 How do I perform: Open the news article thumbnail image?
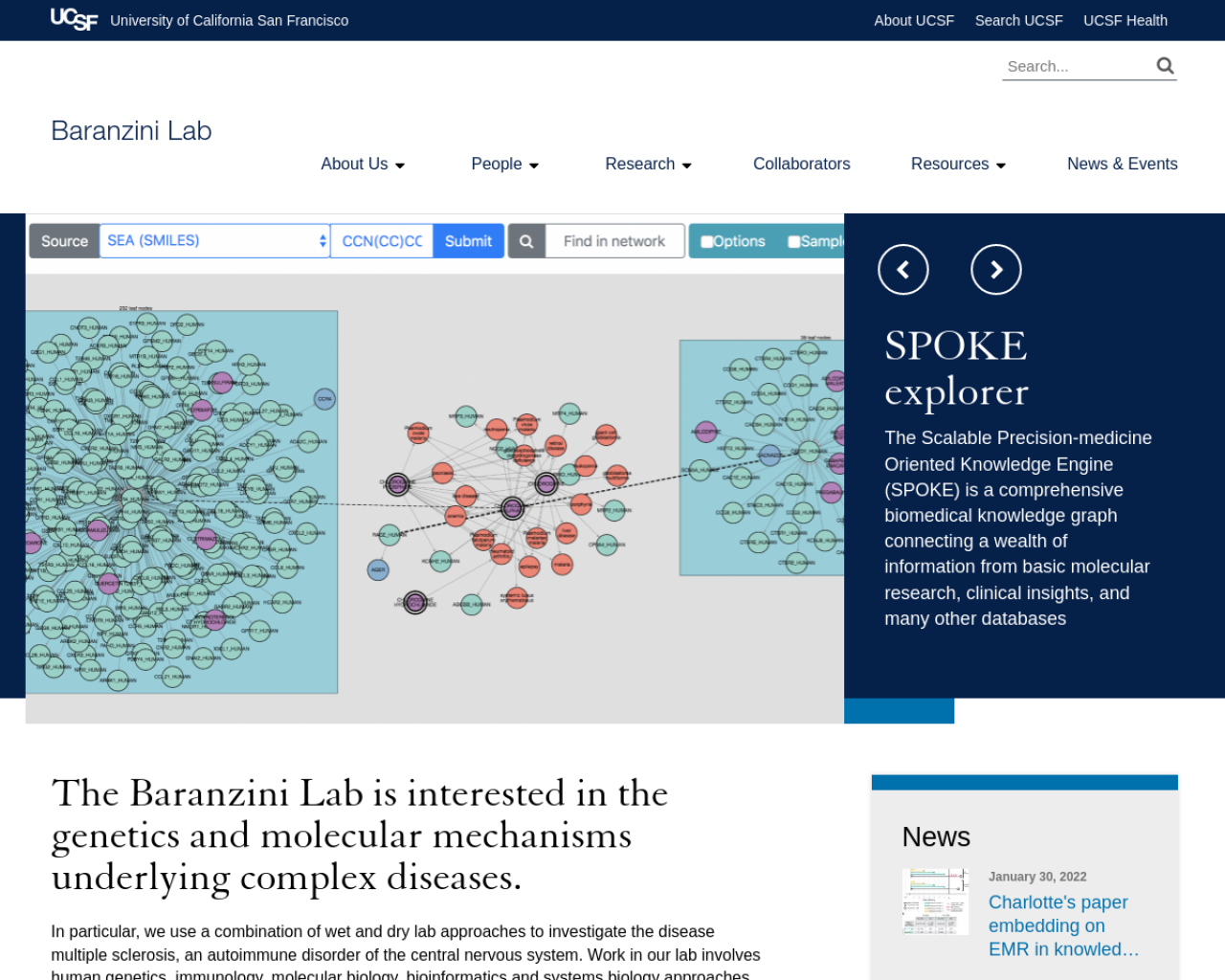(935, 902)
